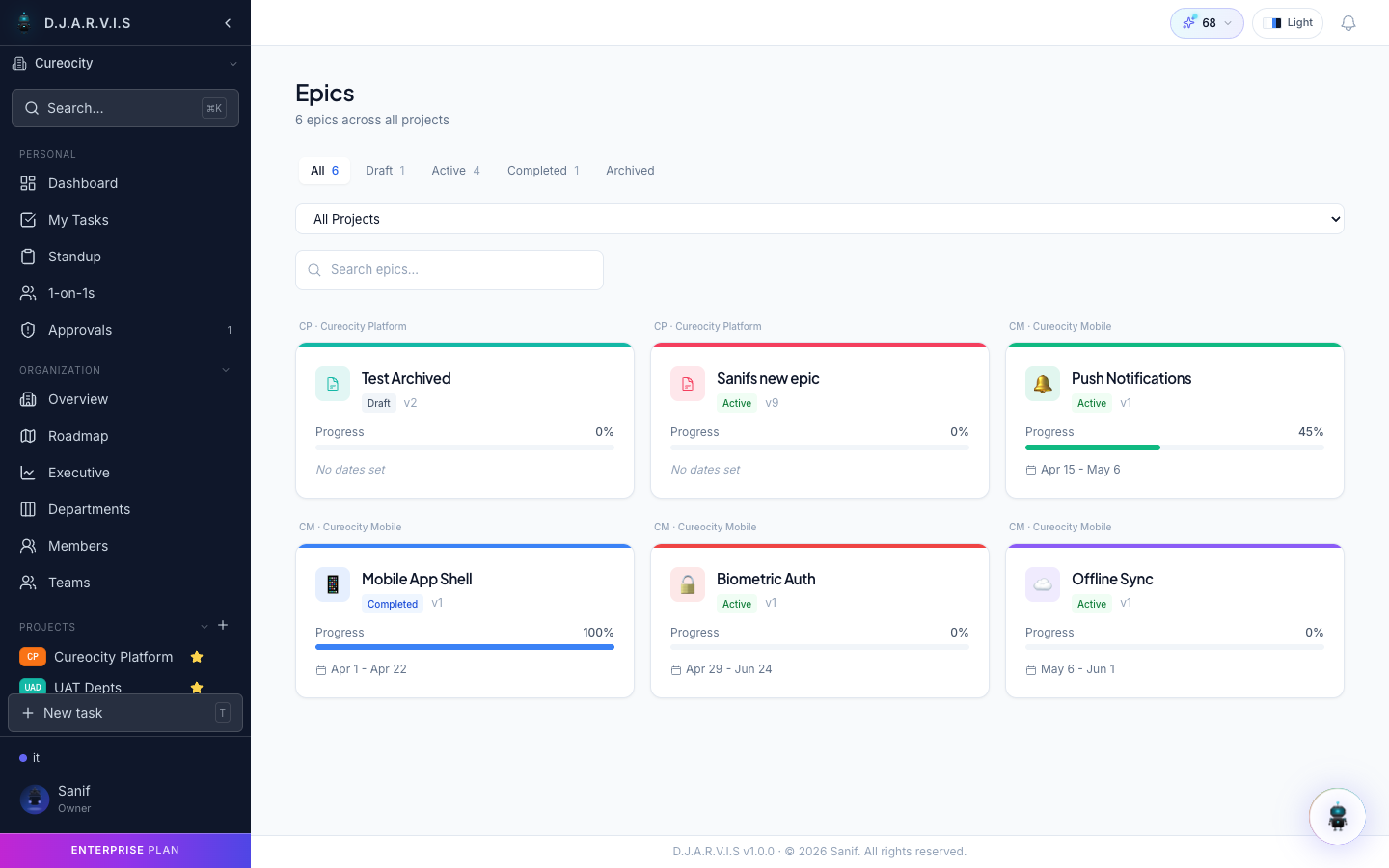Open the Offline Sync epic title
Image resolution: width=1389 pixels, height=868 pixels.
coord(1112,579)
